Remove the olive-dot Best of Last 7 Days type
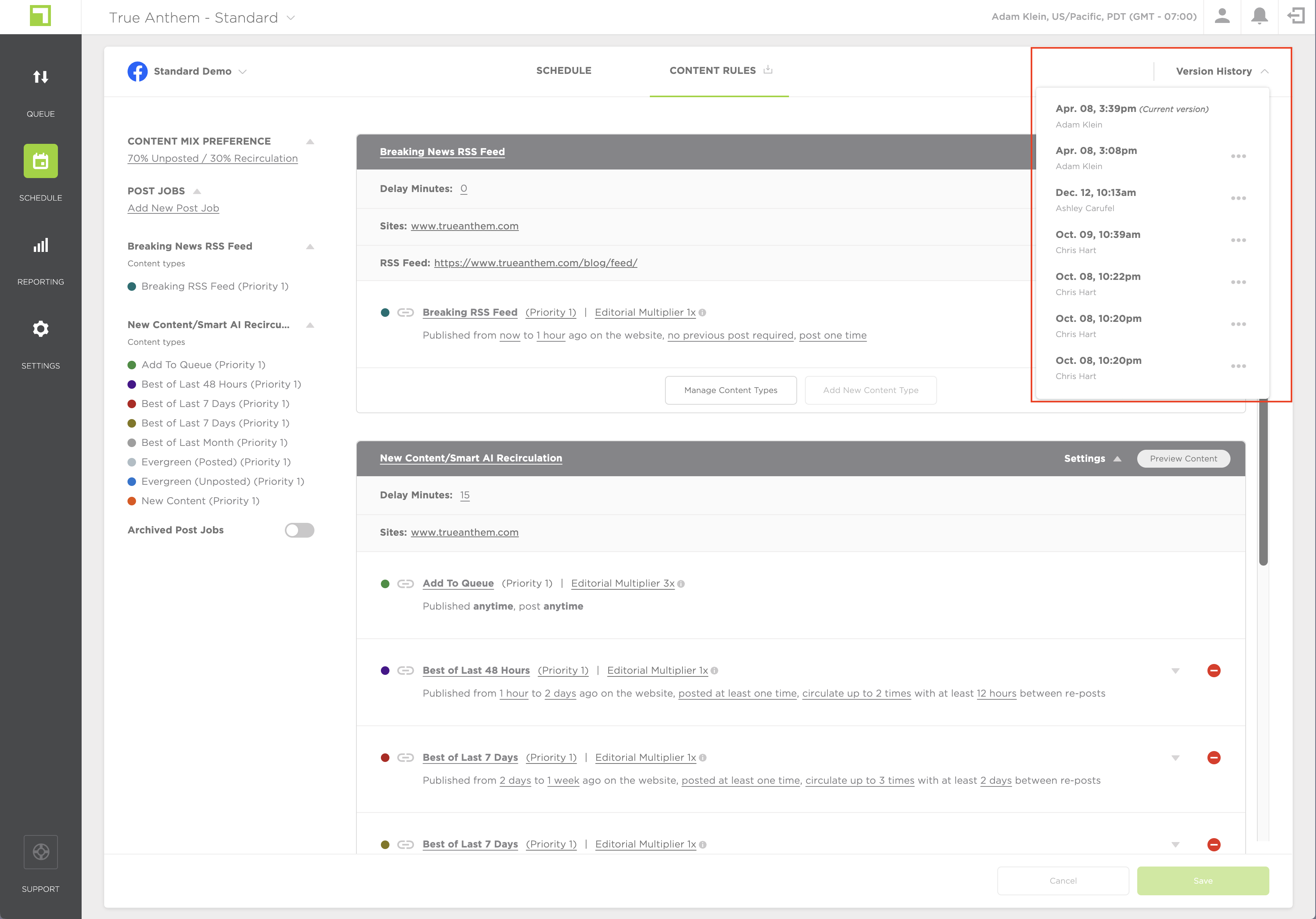 coord(1213,844)
